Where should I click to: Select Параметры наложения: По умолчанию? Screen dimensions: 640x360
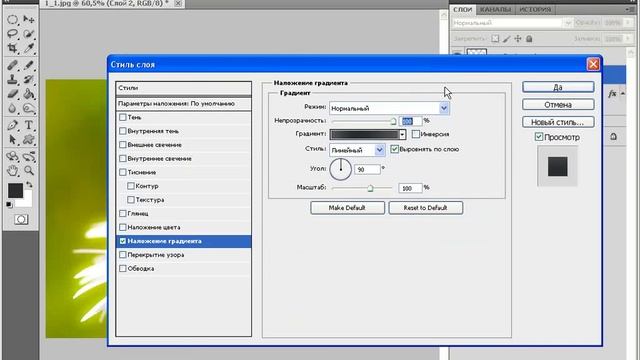tap(183, 104)
